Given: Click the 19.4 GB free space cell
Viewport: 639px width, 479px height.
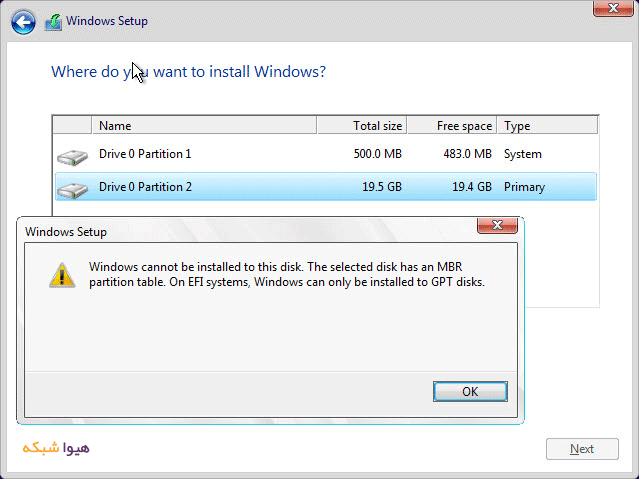Looking at the screenshot, I should (x=468, y=187).
